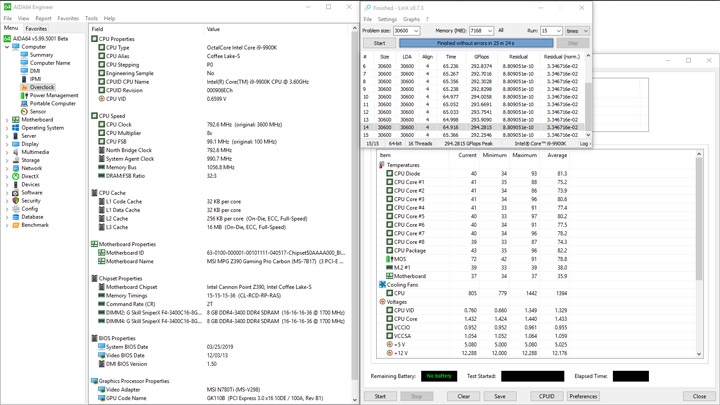This screenshot has height=405, width=720.
Task: Open Computer Name icon in the tree
Action: click(24, 63)
